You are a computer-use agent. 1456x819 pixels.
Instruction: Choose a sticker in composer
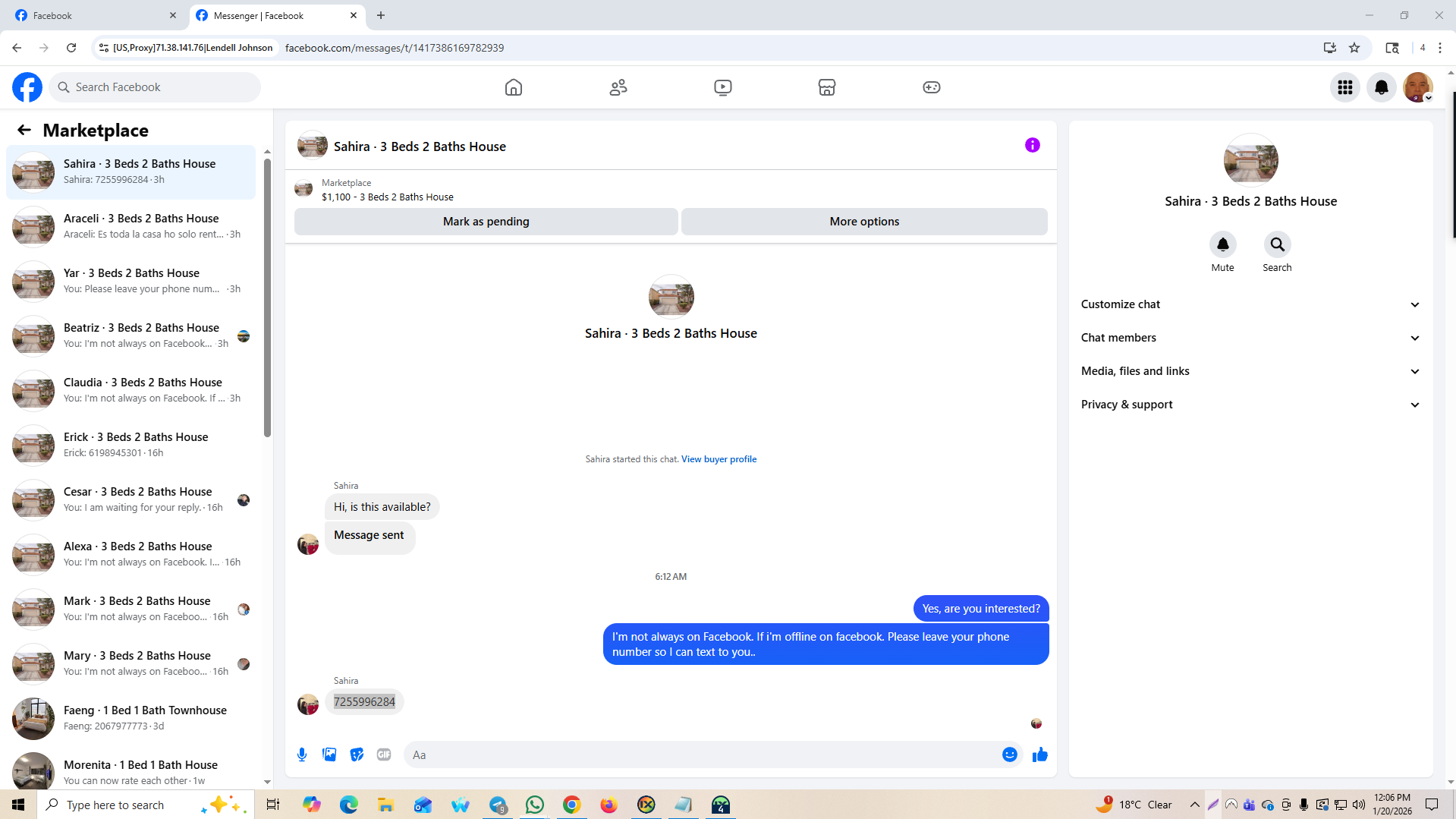click(x=357, y=754)
